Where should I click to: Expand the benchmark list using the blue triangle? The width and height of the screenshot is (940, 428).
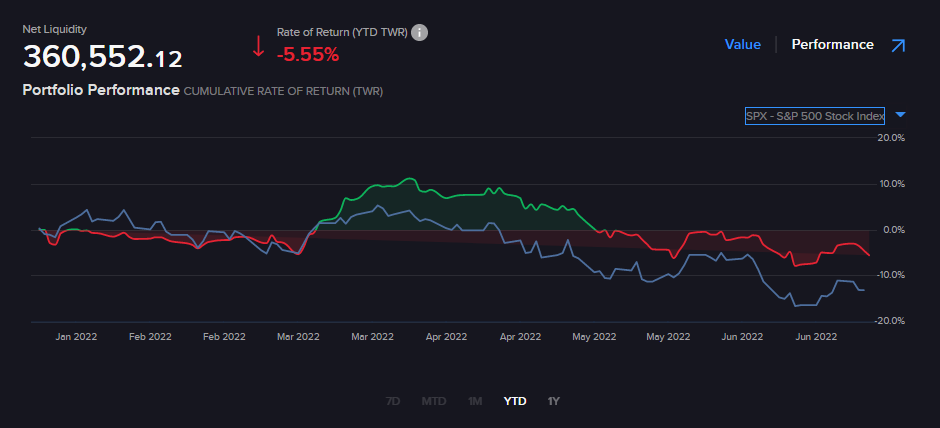click(x=900, y=115)
